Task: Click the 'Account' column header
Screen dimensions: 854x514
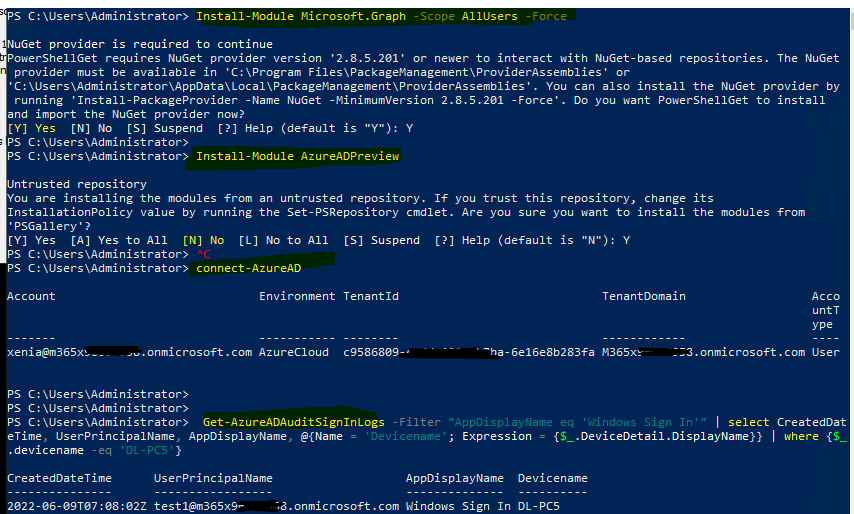Action: (x=32, y=296)
